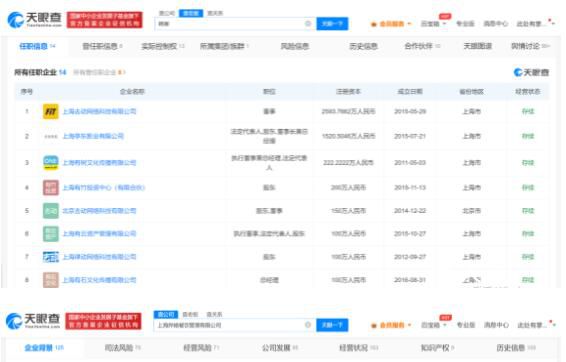Open the Beijing company link in row 5
The height and width of the screenshot is (362, 566).
click(99, 211)
